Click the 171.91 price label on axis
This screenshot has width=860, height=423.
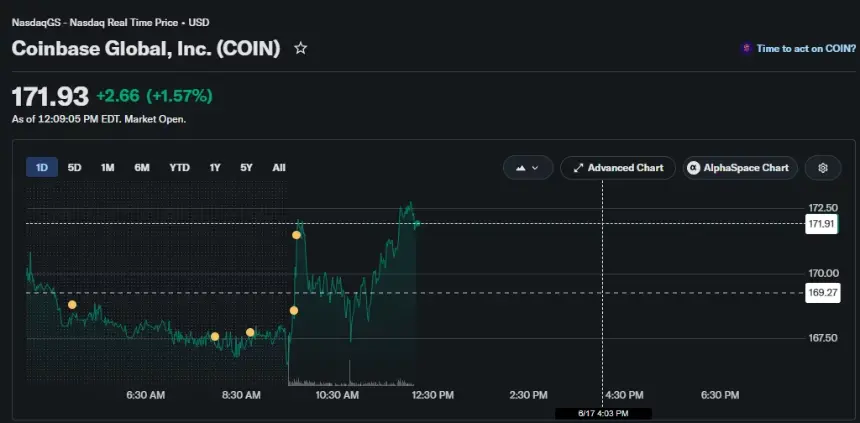[821, 224]
